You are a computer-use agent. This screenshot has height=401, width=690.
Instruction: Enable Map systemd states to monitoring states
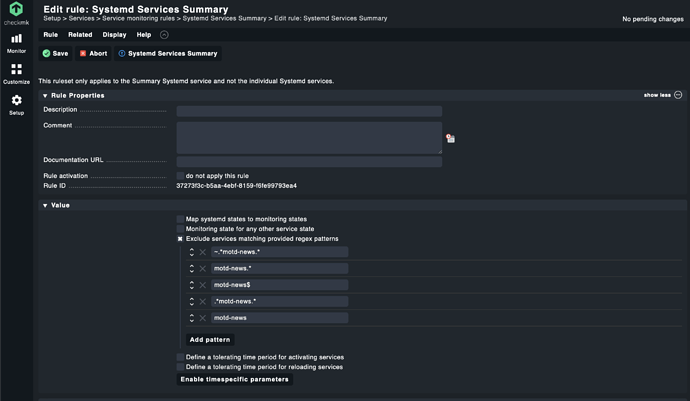(180, 219)
